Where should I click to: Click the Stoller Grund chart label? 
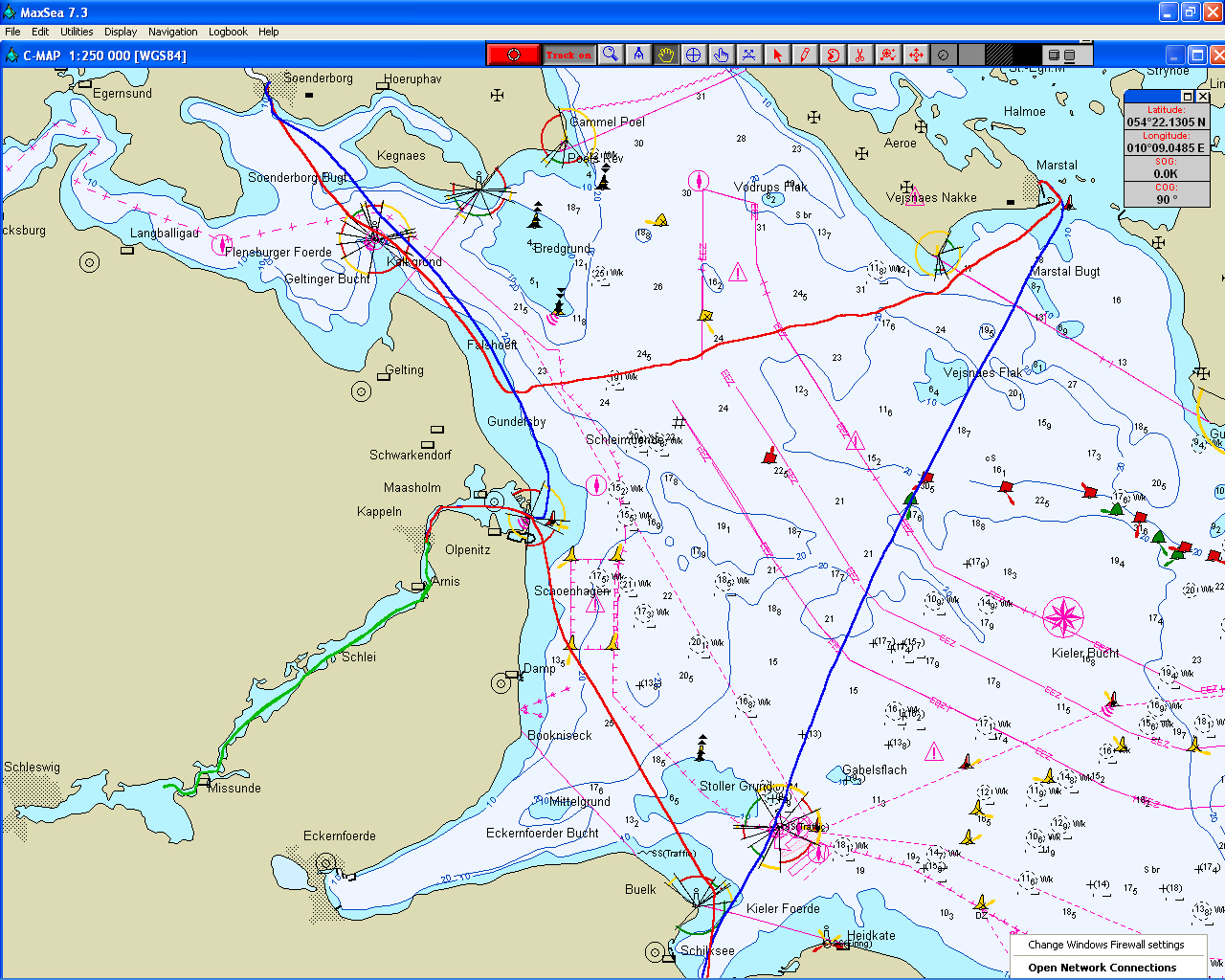pyautogui.click(x=736, y=786)
